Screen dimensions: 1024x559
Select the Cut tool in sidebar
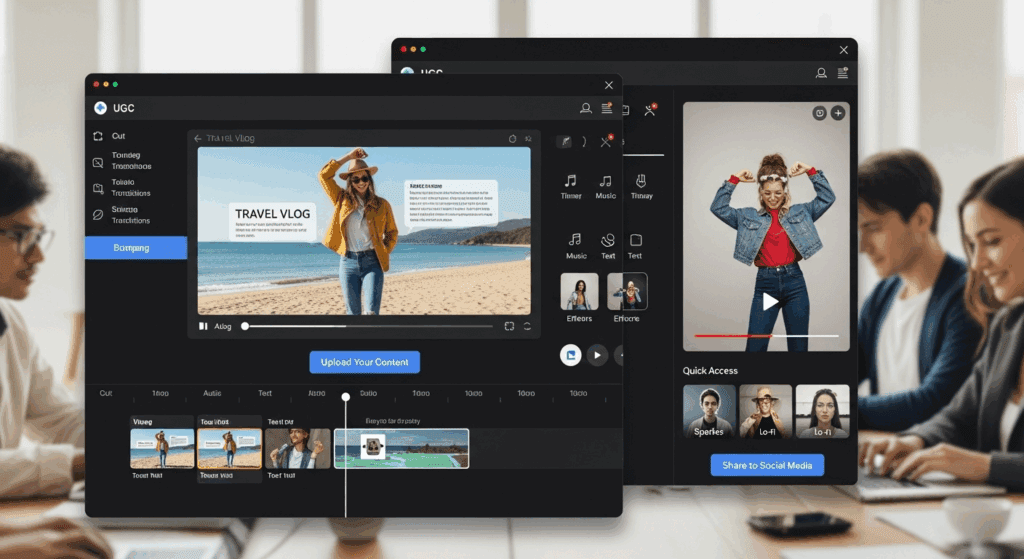109,136
